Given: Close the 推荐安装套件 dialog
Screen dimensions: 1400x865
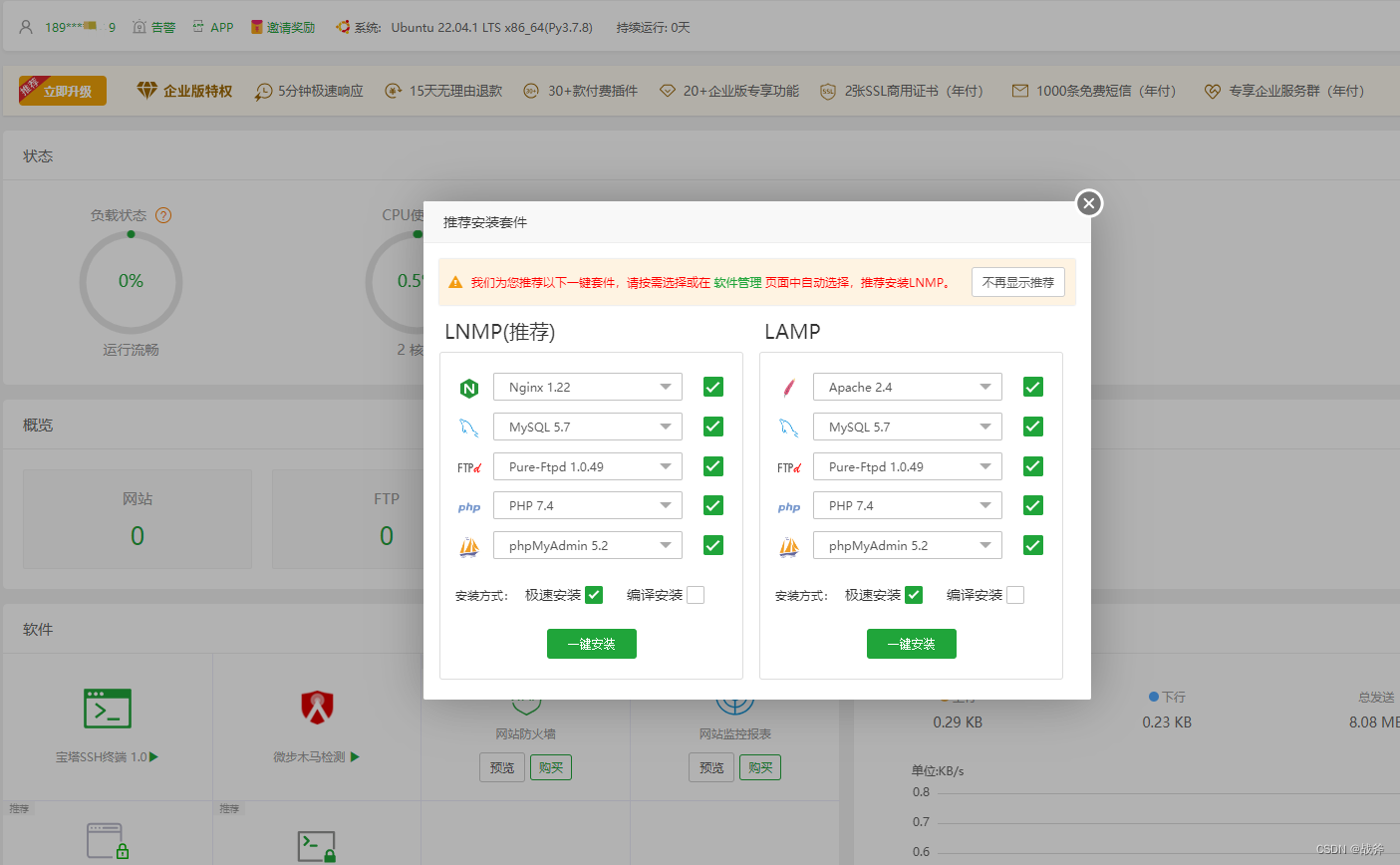Looking at the screenshot, I should pyautogui.click(x=1089, y=203).
